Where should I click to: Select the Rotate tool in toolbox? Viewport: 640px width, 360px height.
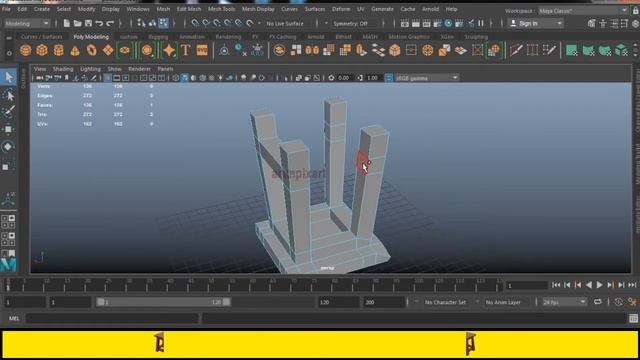(8, 147)
